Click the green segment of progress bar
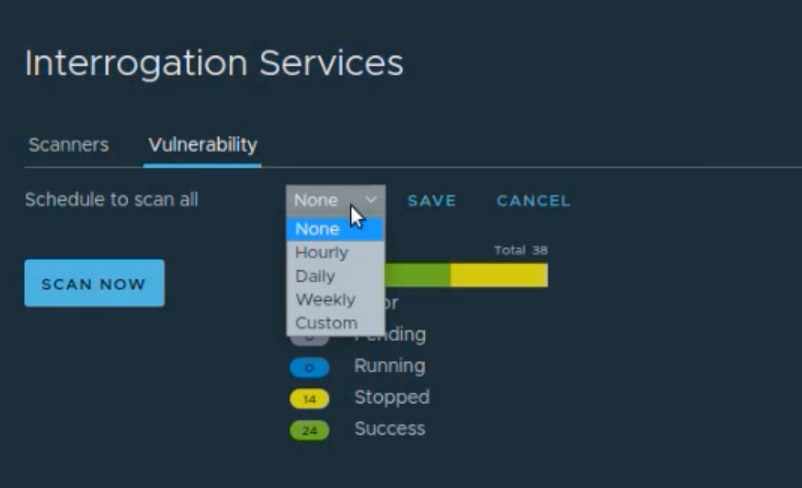The width and height of the screenshot is (802, 488). click(417, 275)
